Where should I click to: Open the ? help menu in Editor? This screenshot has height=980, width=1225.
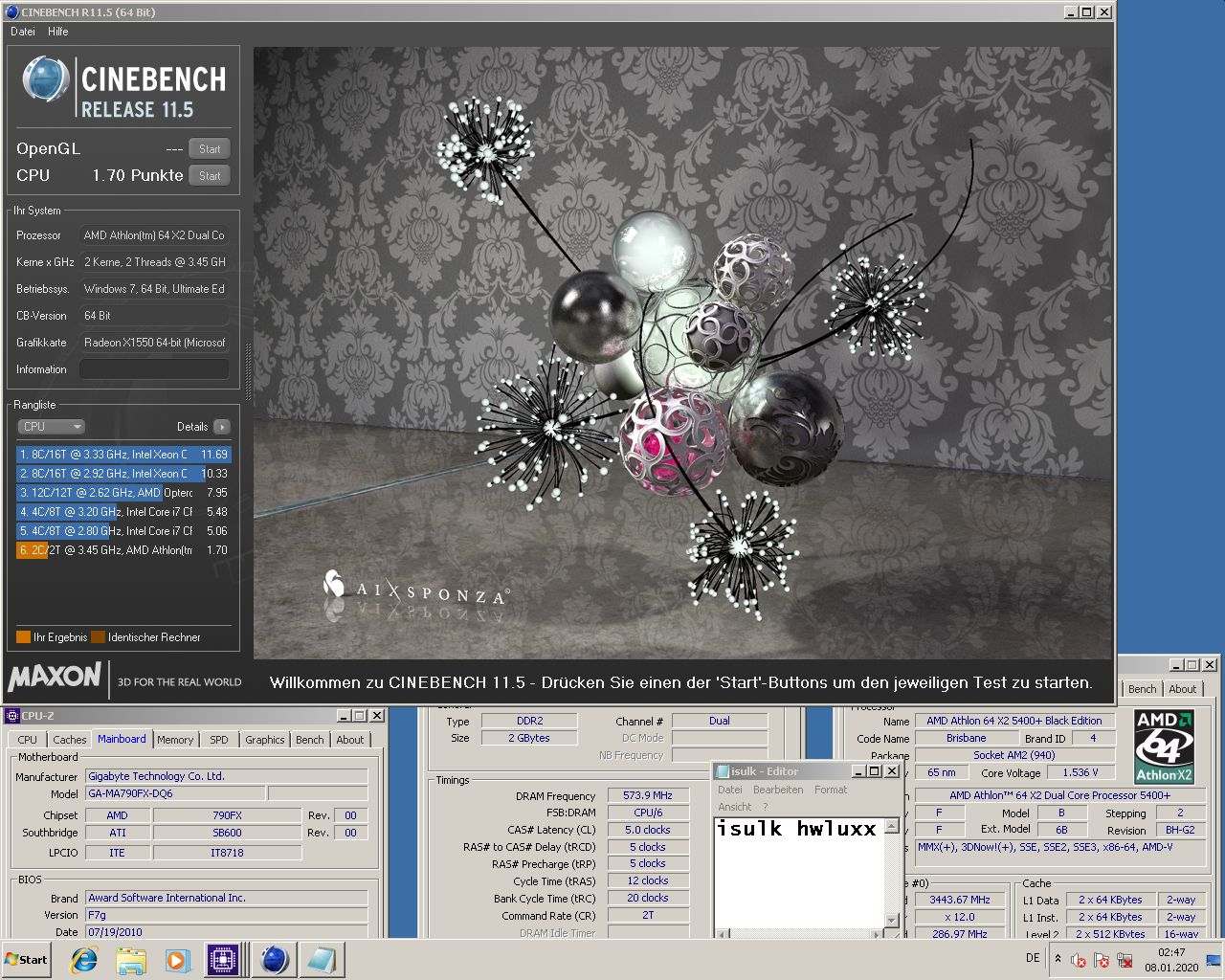pos(765,807)
